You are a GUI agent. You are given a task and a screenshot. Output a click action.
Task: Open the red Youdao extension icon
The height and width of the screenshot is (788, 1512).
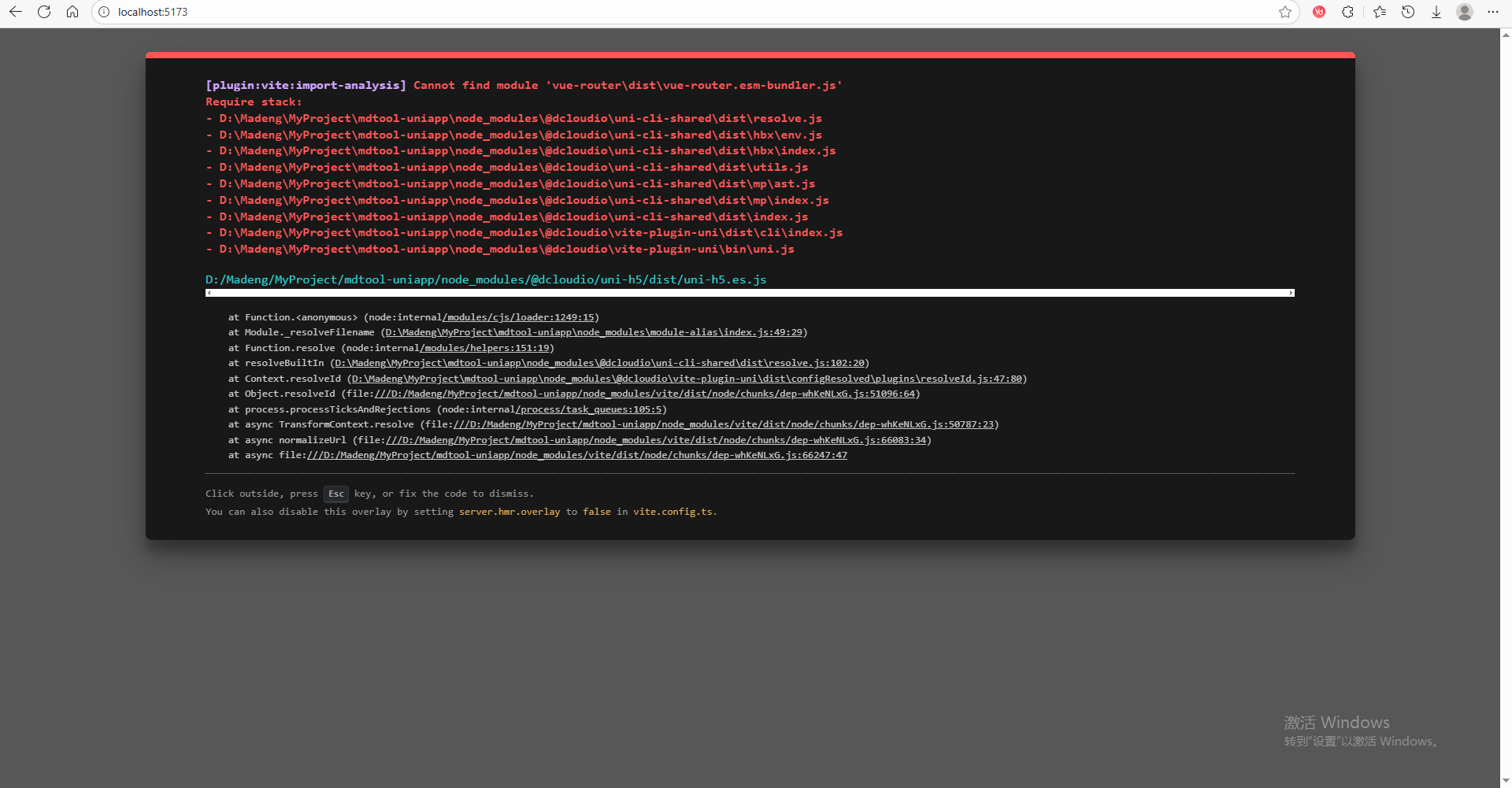(1319, 12)
